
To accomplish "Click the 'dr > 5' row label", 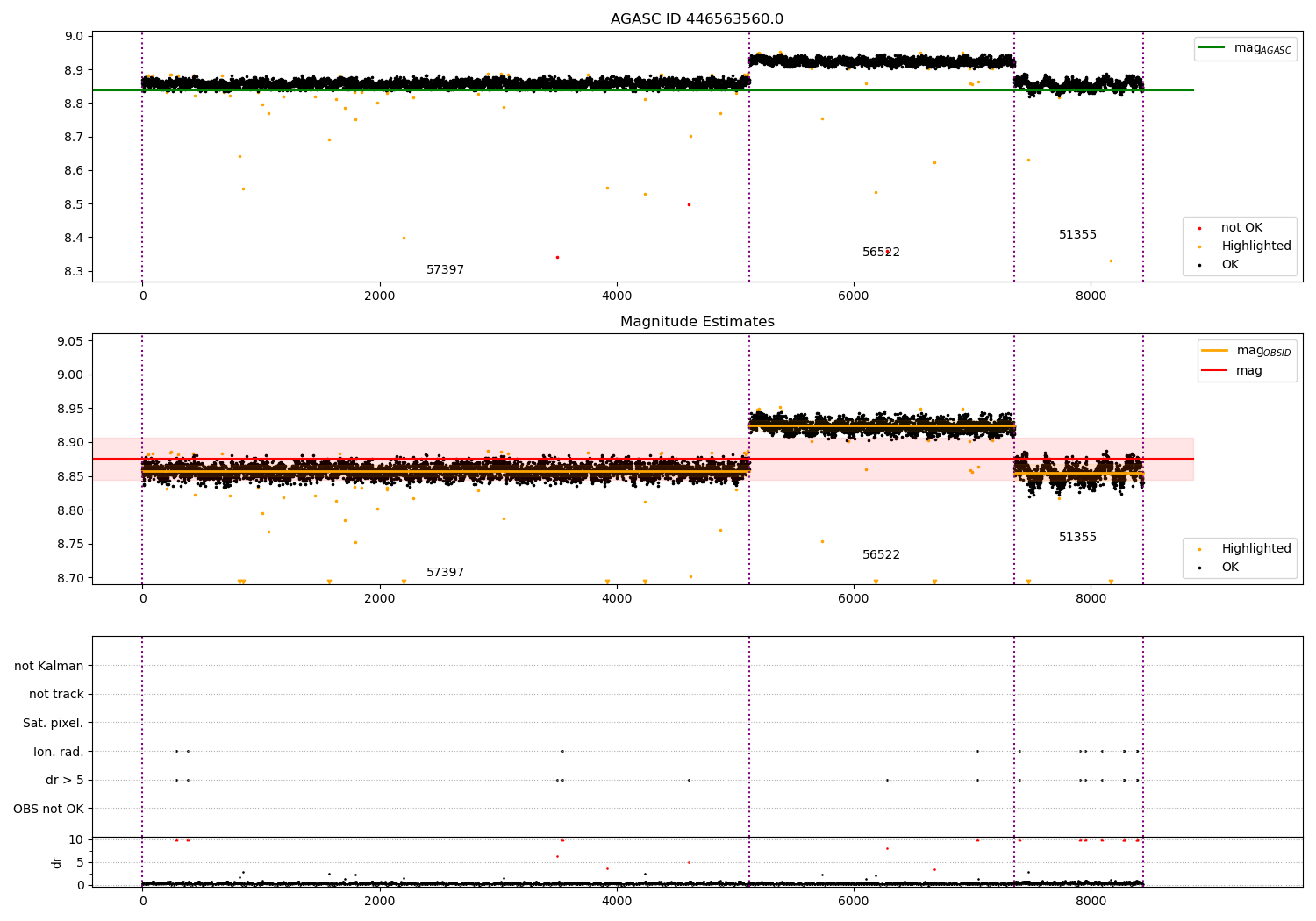I will point(65,781).
